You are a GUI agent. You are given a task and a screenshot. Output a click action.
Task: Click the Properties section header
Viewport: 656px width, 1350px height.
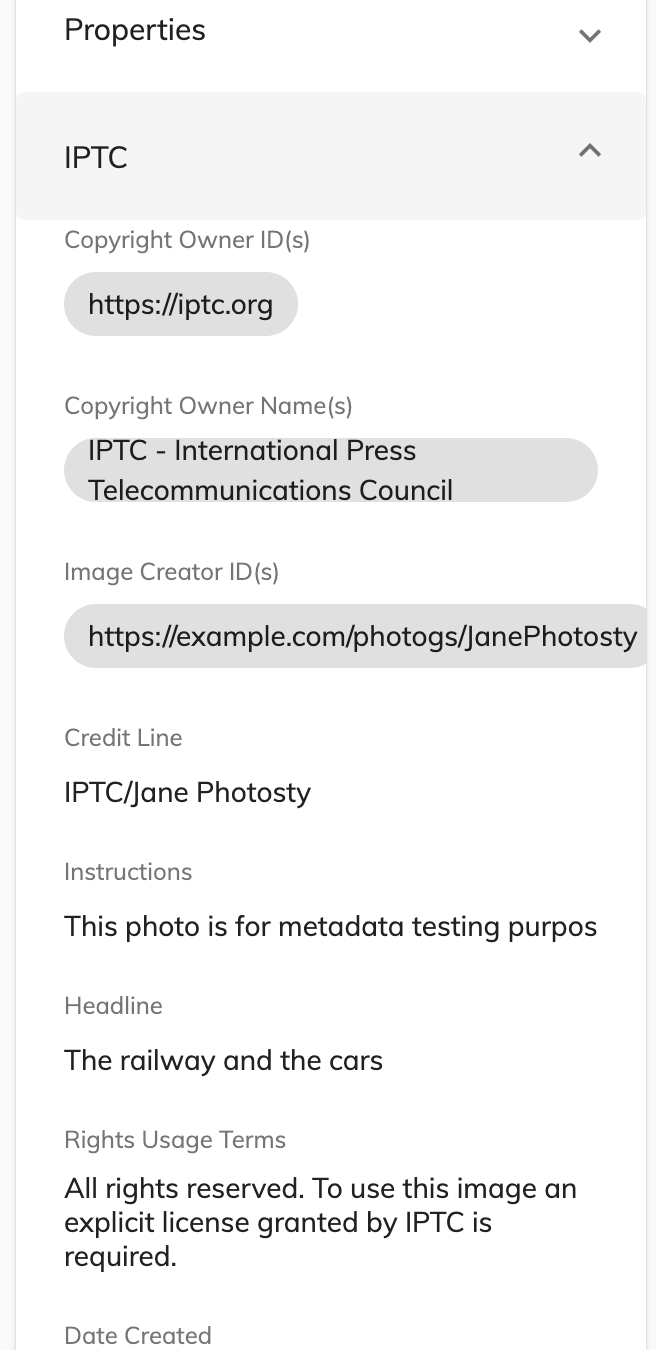point(134,30)
